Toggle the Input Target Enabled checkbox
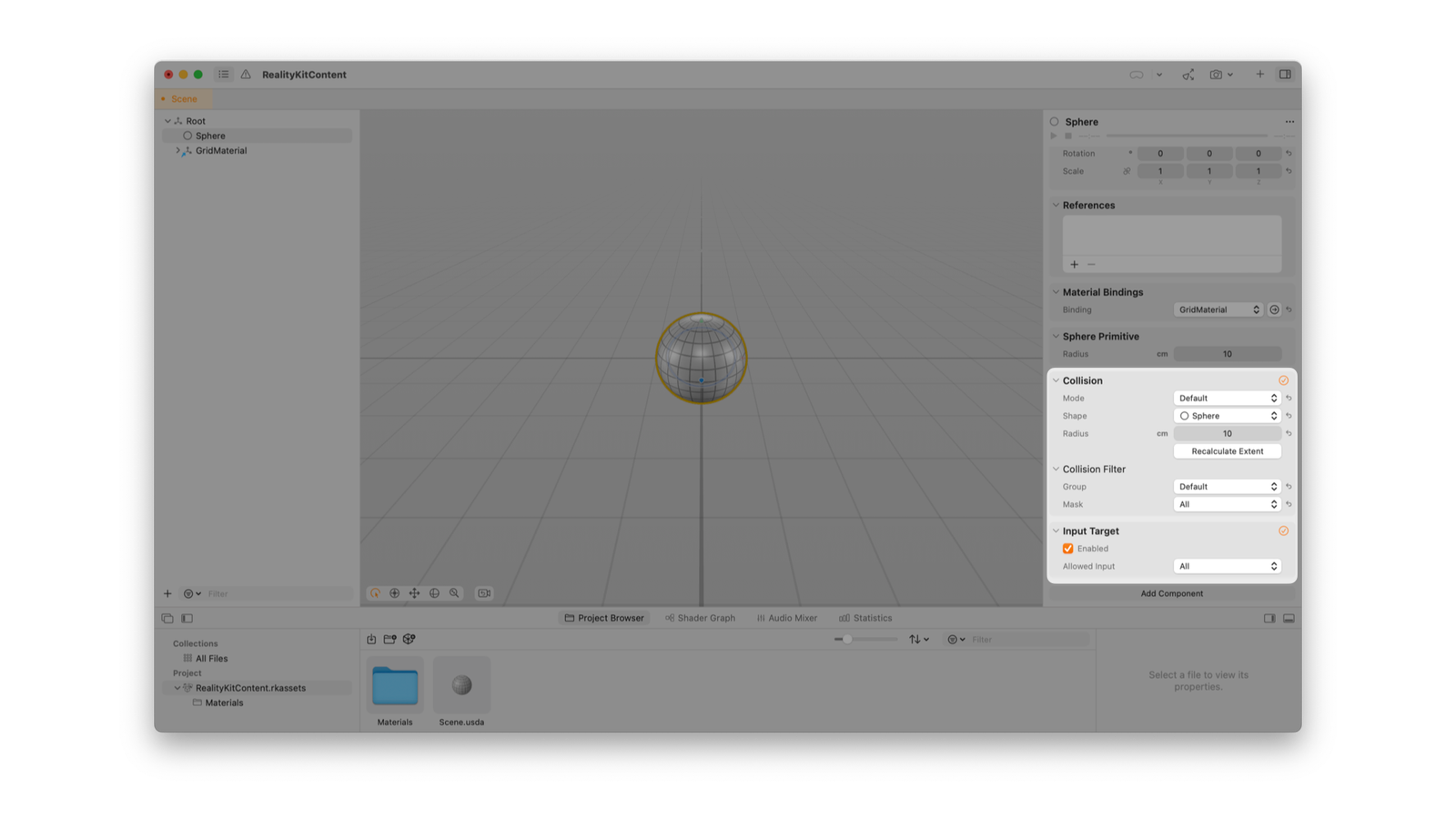Screen dimensions: 1456x819 [x=1067, y=549]
